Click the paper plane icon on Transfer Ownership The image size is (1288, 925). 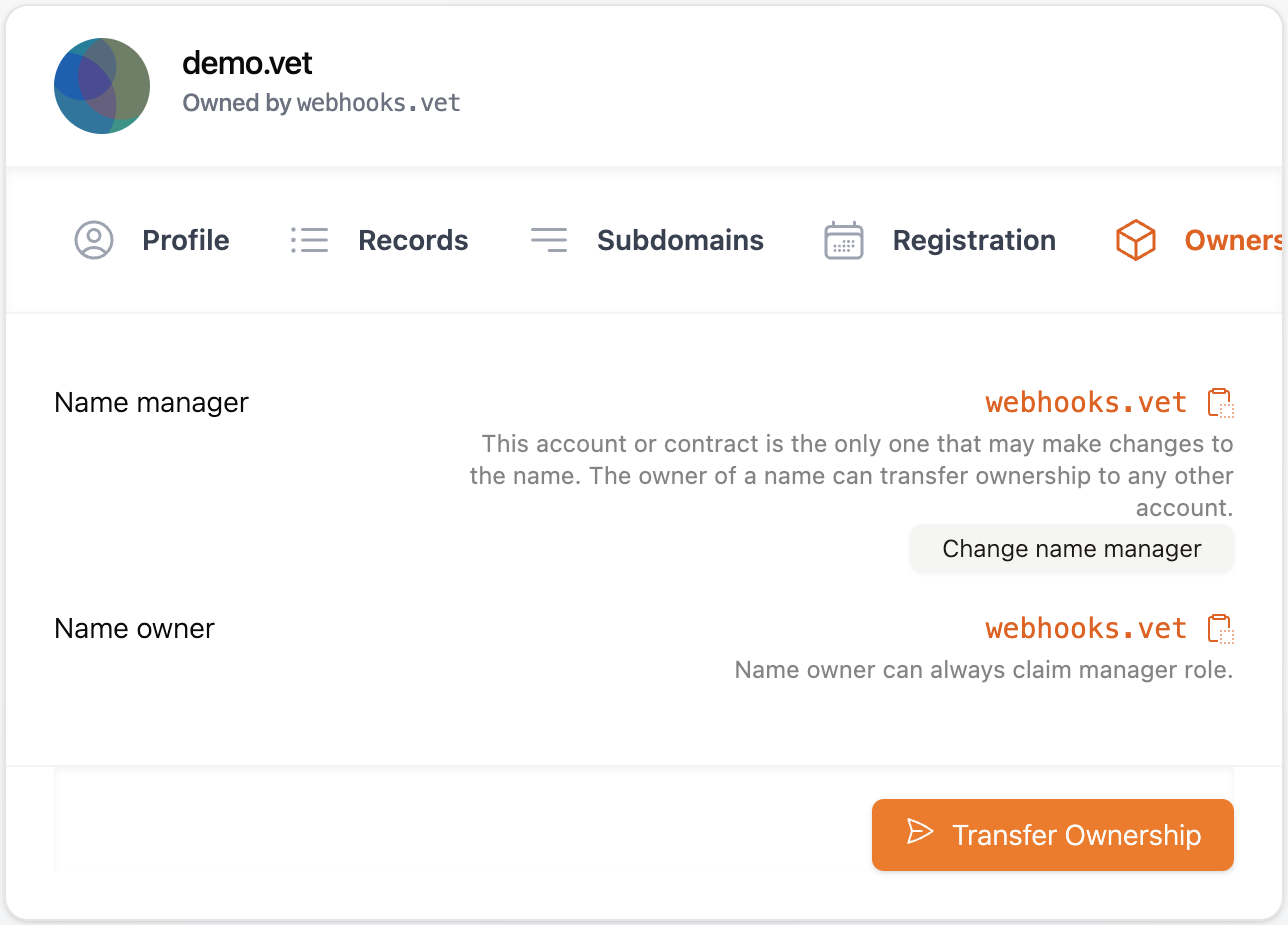(919, 833)
